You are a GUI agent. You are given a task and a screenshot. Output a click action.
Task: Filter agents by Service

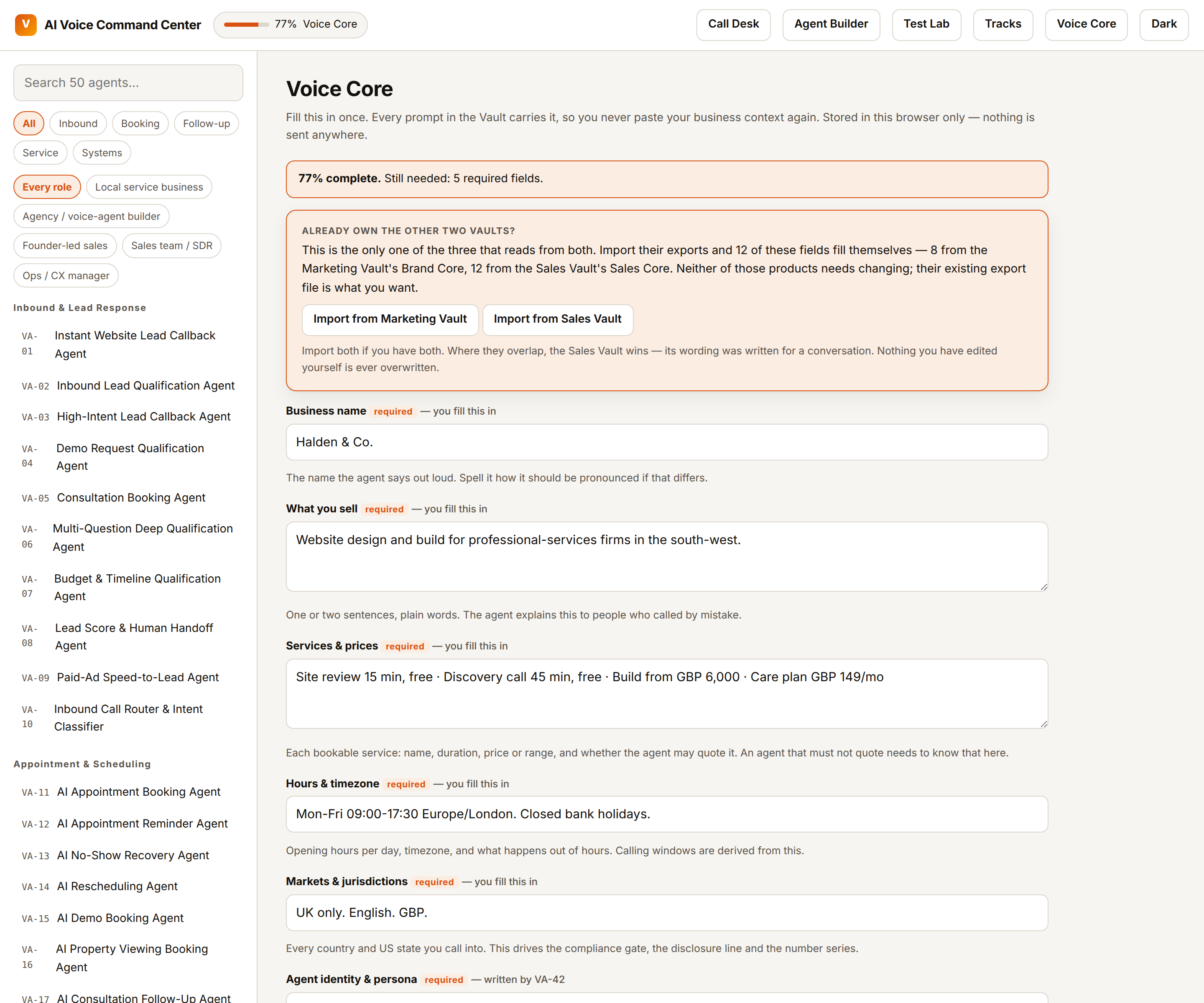[40, 153]
